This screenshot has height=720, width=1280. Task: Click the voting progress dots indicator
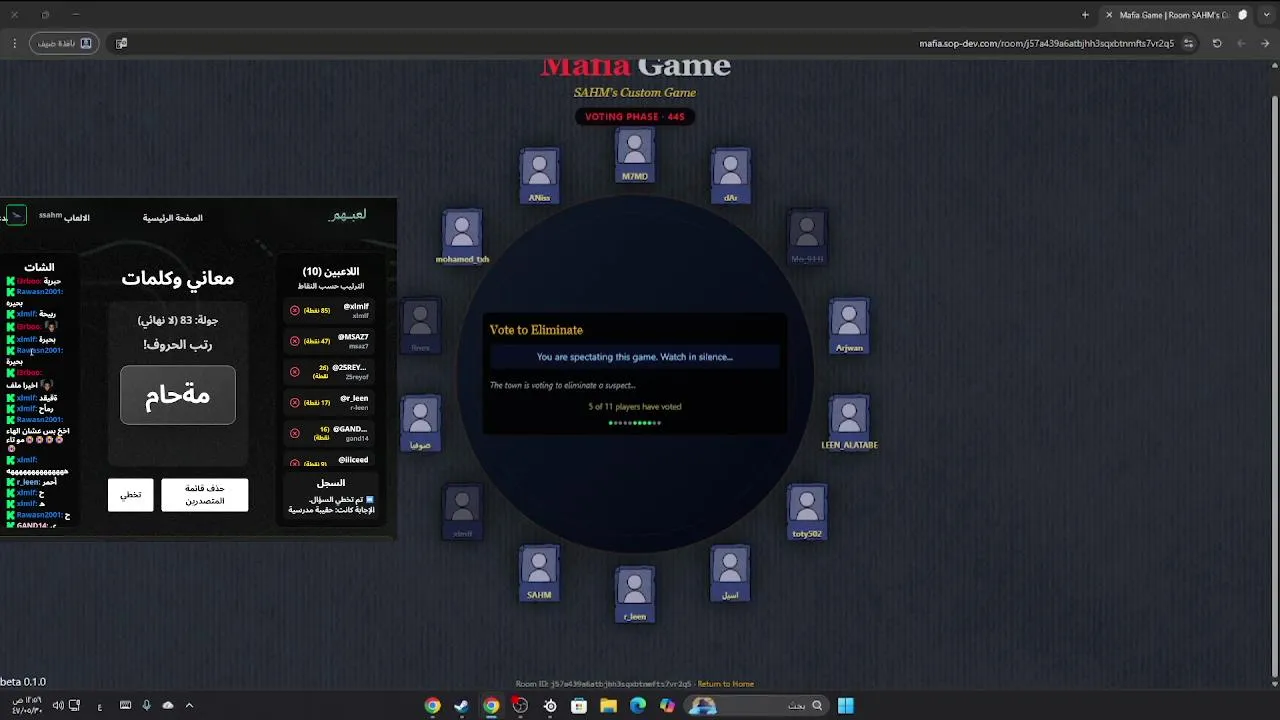[635, 423]
